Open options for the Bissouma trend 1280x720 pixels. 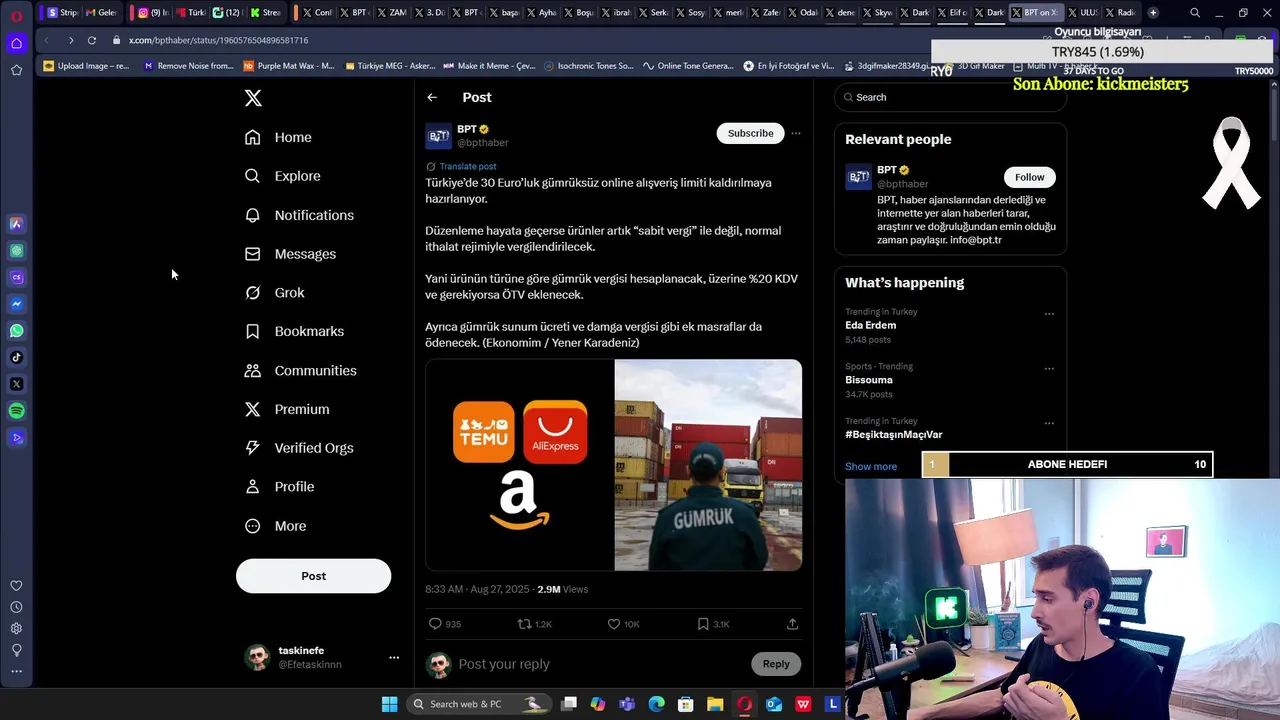pos(1049,368)
